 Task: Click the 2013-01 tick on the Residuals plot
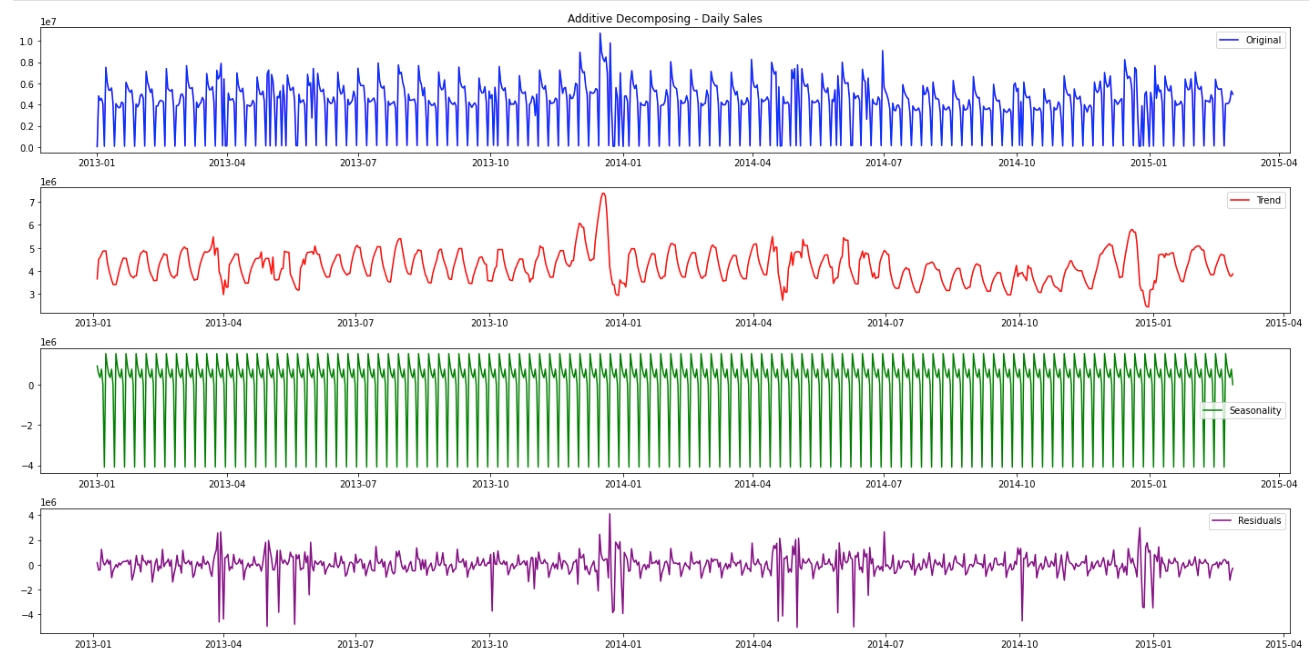pos(94,646)
